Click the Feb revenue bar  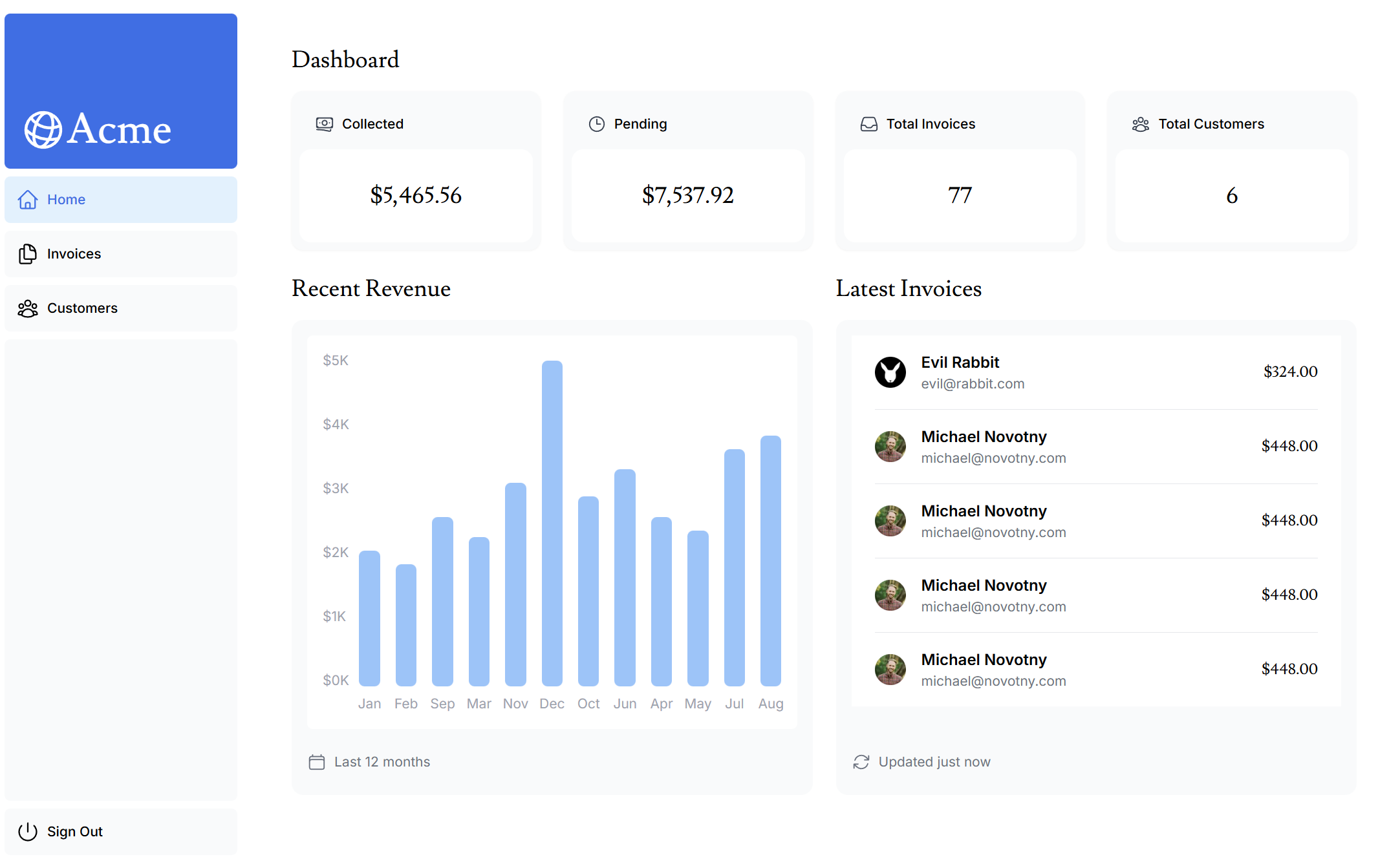pos(406,625)
